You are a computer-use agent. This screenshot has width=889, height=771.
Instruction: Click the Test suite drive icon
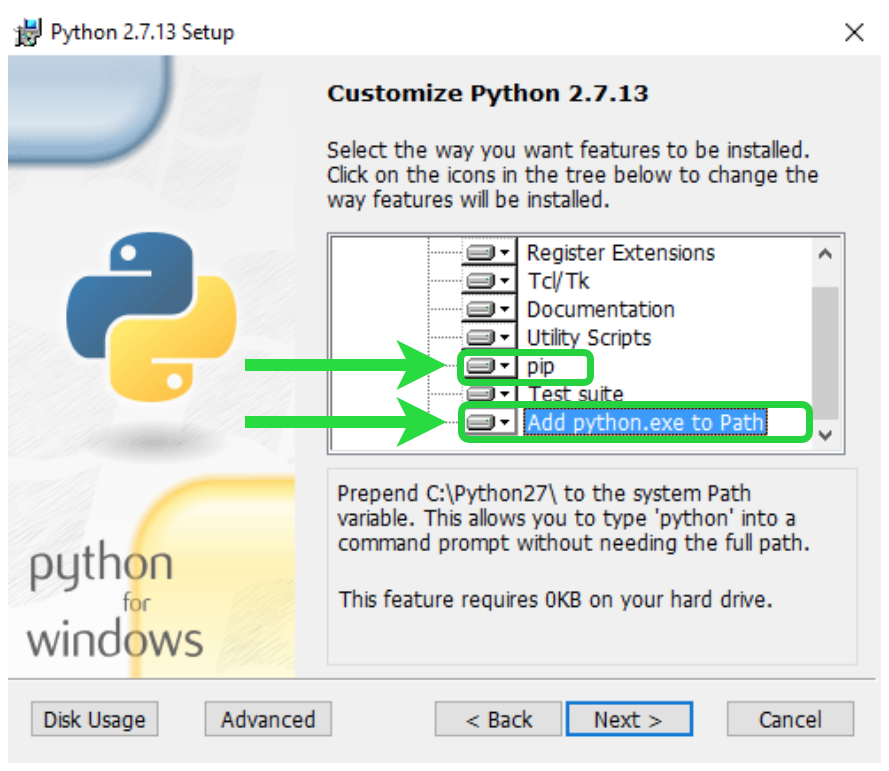point(481,394)
